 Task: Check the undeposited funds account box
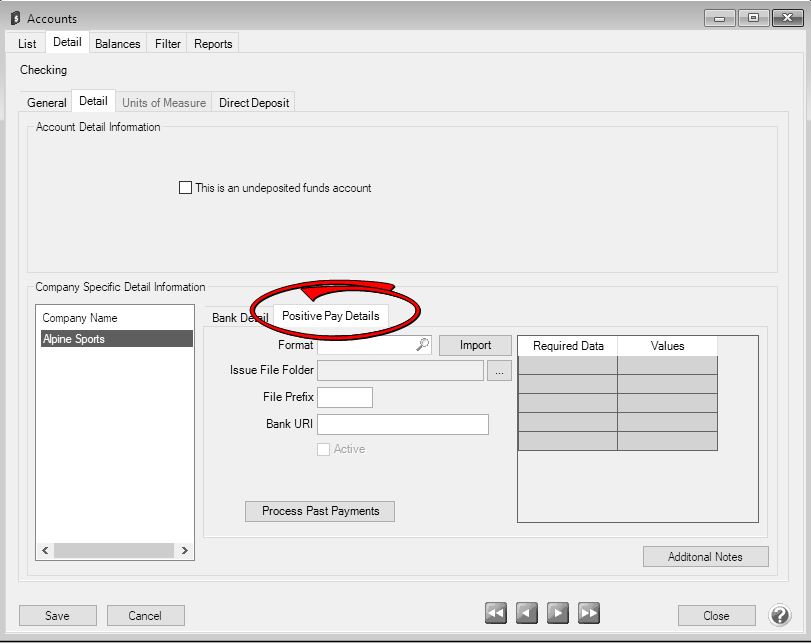pos(185,188)
